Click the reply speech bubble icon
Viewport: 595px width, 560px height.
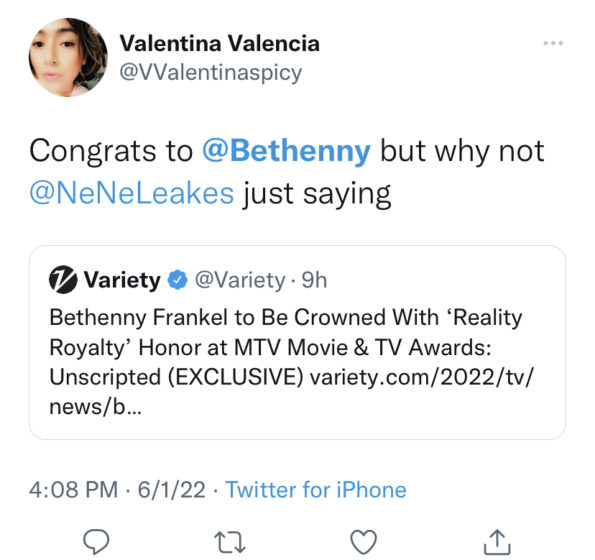click(x=96, y=541)
